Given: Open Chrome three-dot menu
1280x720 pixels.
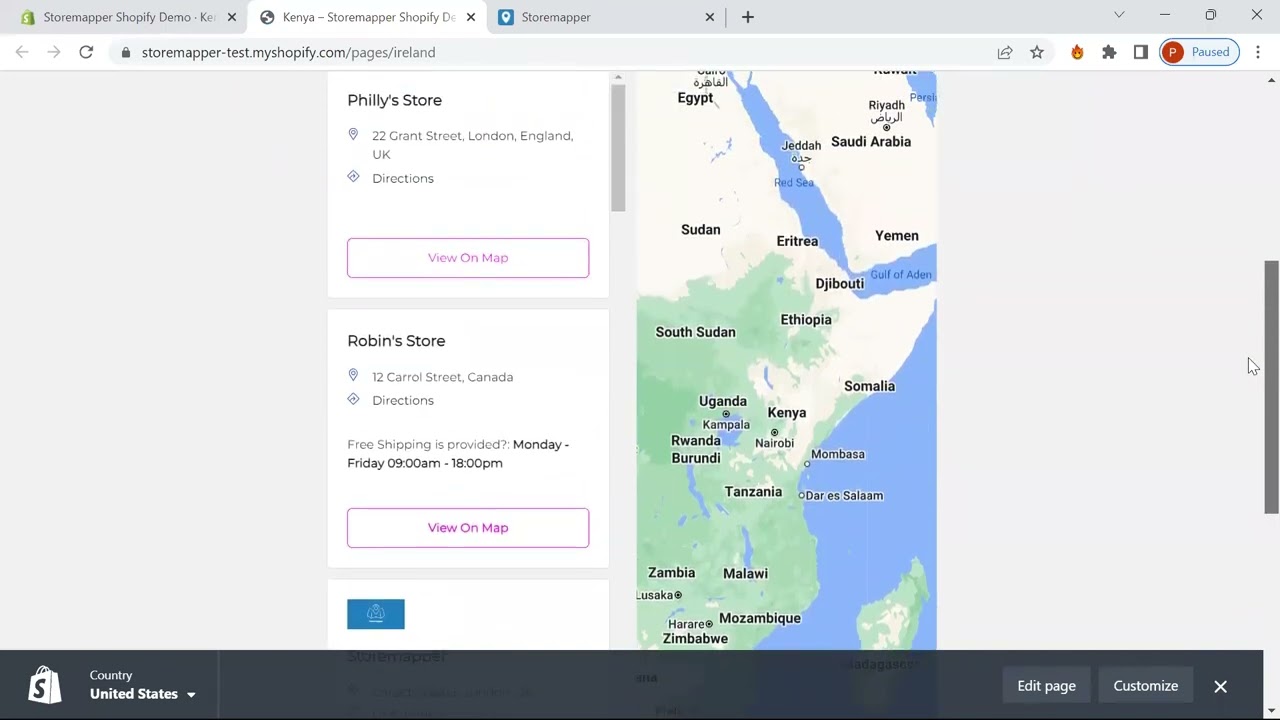Looking at the screenshot, I should click(1258, 52).
